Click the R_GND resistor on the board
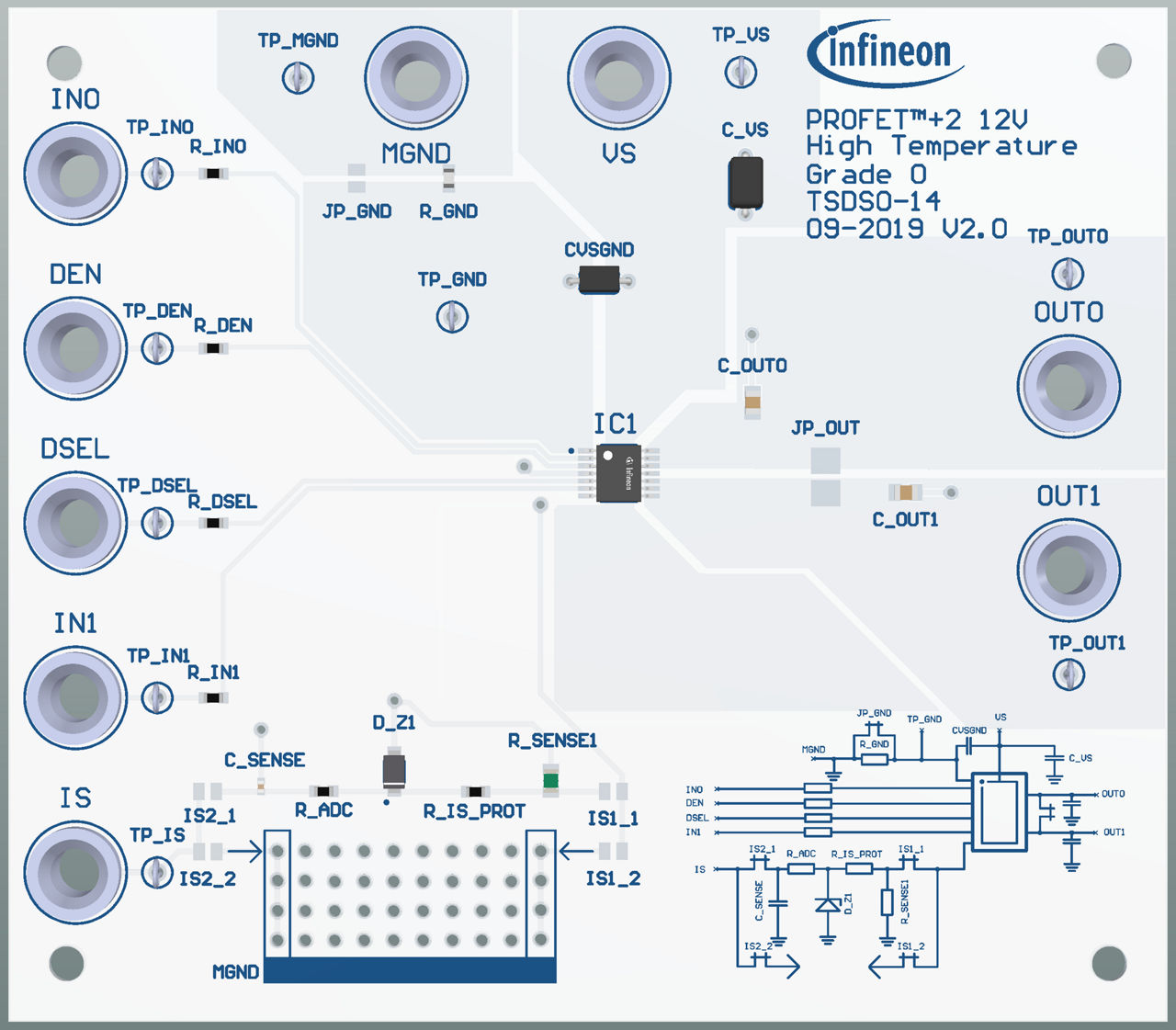 click(x=449, y=177)
